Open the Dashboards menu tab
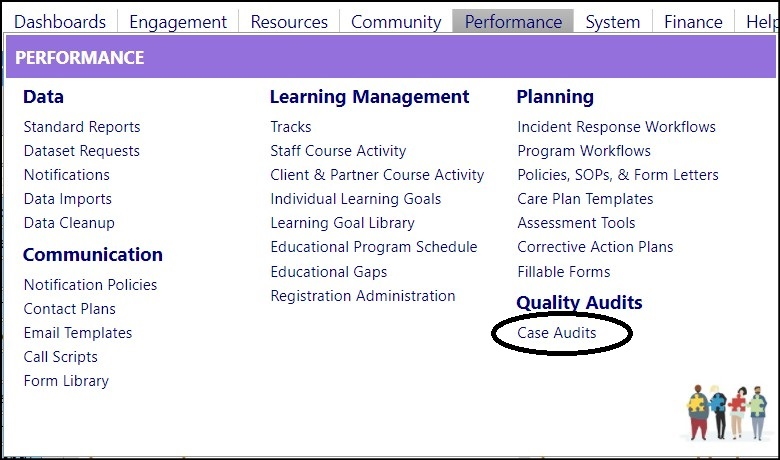The width and height of the screenshot is (780, 460). pyautogui.click(x=60, y=22)
